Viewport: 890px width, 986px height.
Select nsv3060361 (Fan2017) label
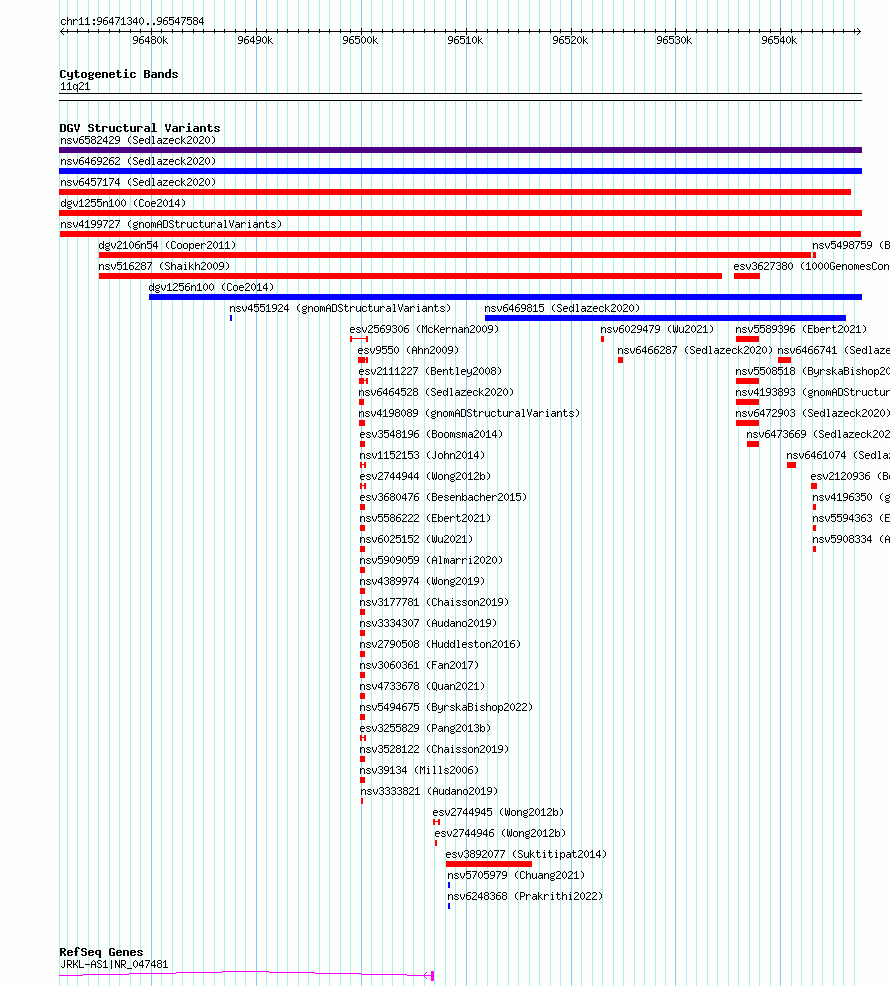point(419,665)
